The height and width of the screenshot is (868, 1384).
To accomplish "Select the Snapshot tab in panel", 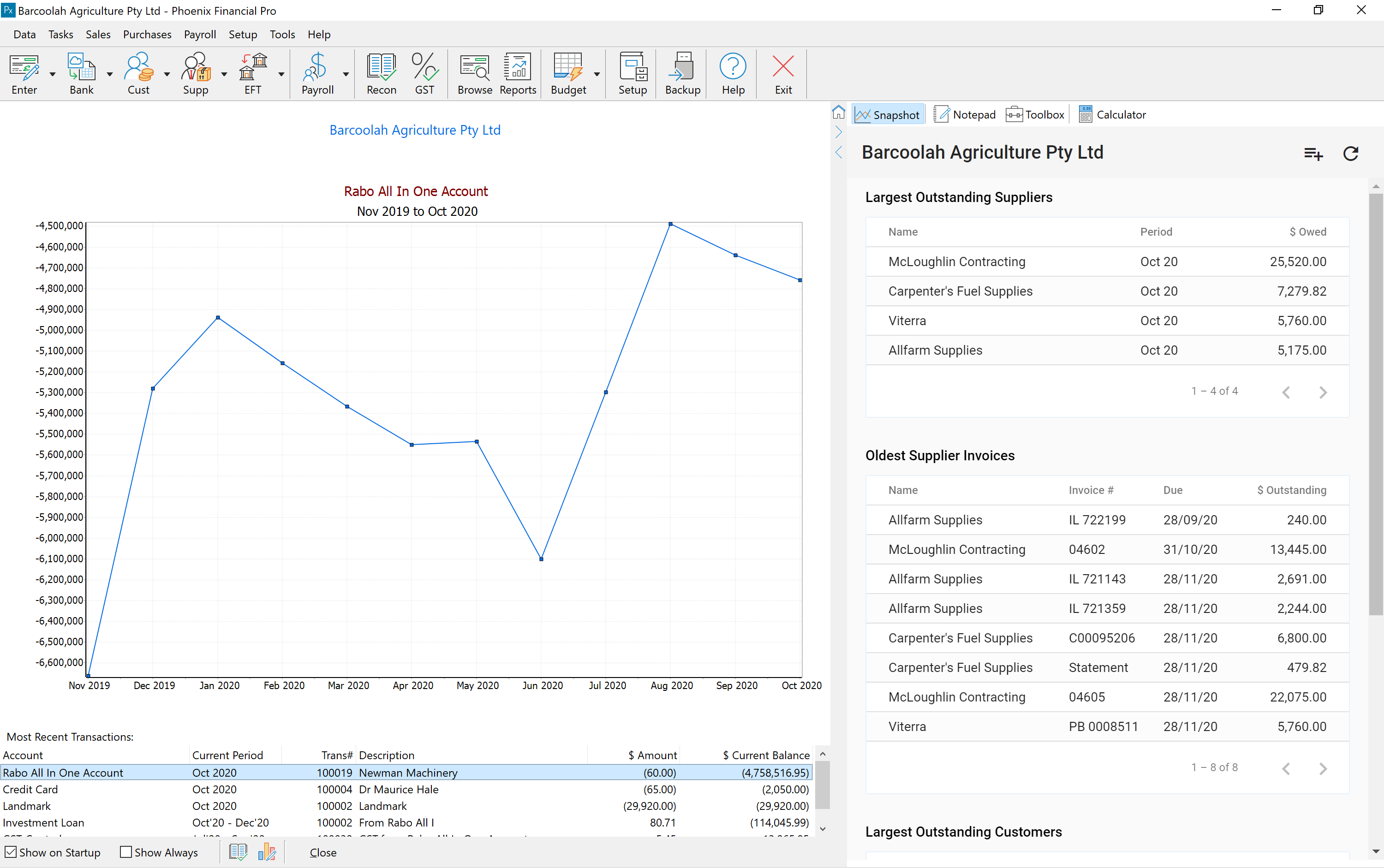I will [x=887, y=115].
